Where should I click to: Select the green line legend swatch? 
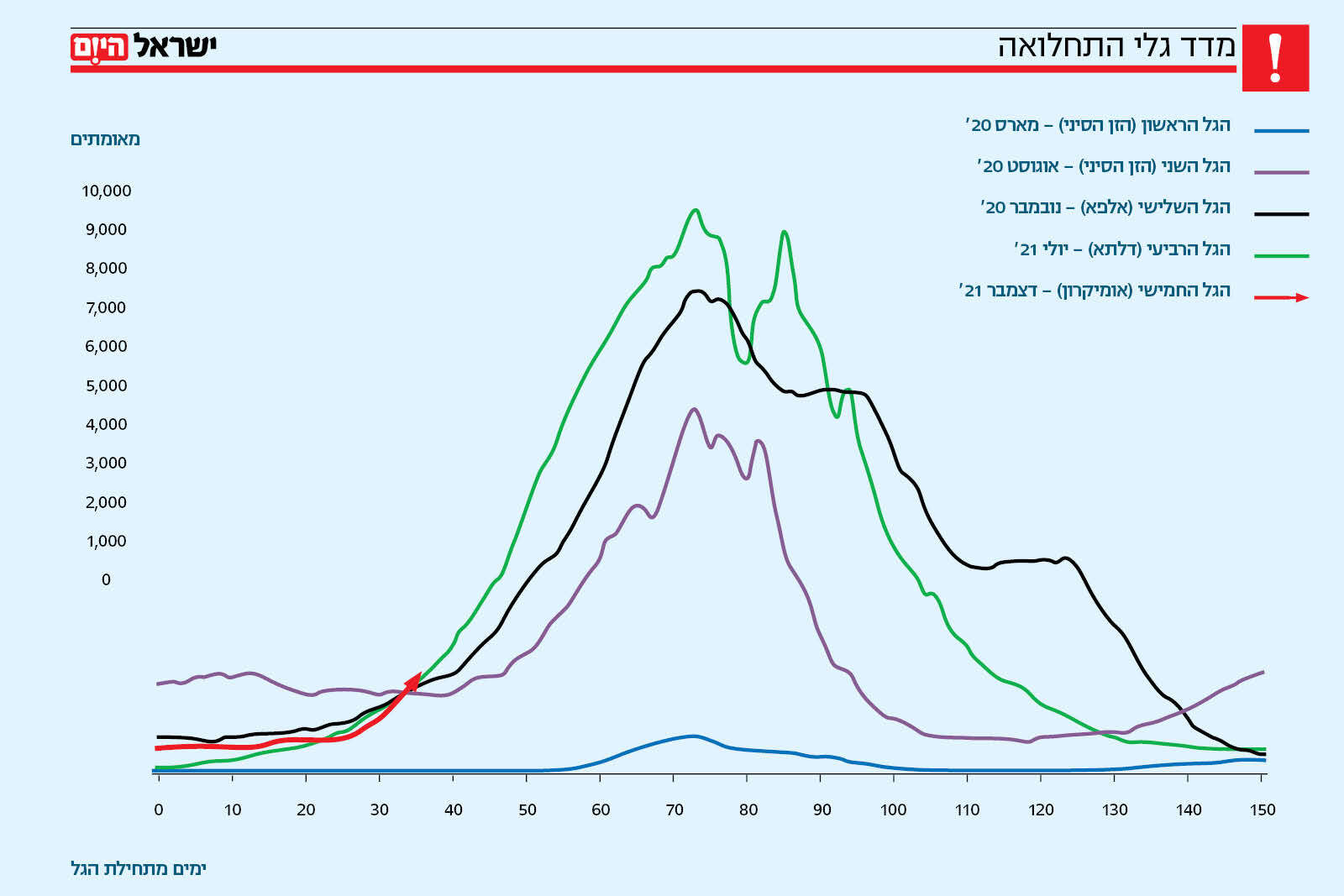click(1281, 255)
